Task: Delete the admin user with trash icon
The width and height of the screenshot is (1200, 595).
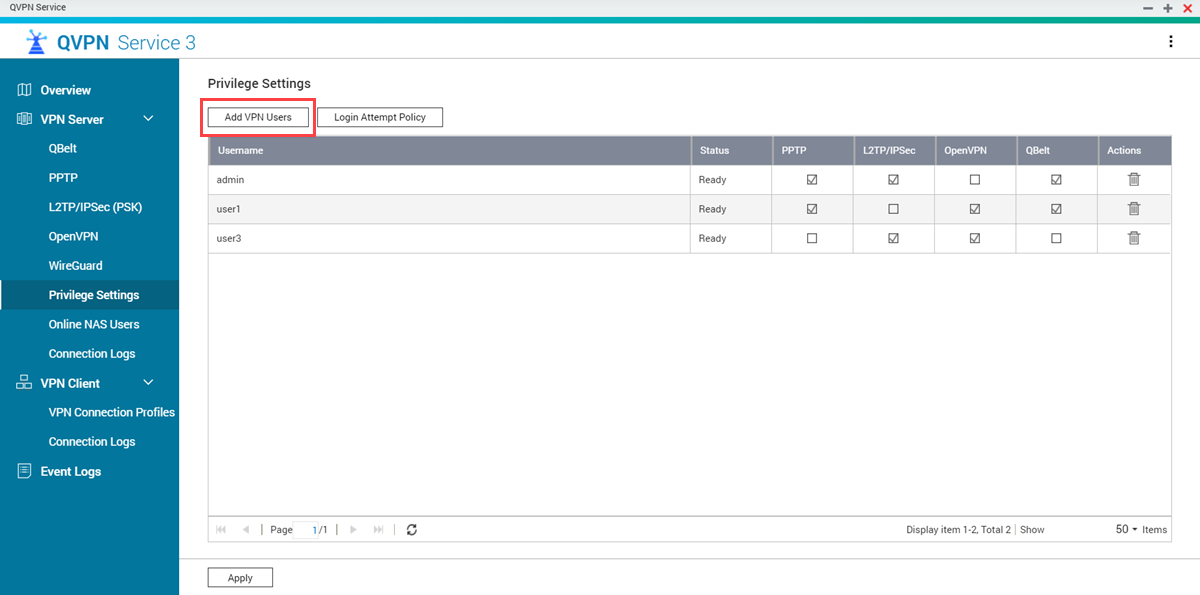Action: 1134,180
